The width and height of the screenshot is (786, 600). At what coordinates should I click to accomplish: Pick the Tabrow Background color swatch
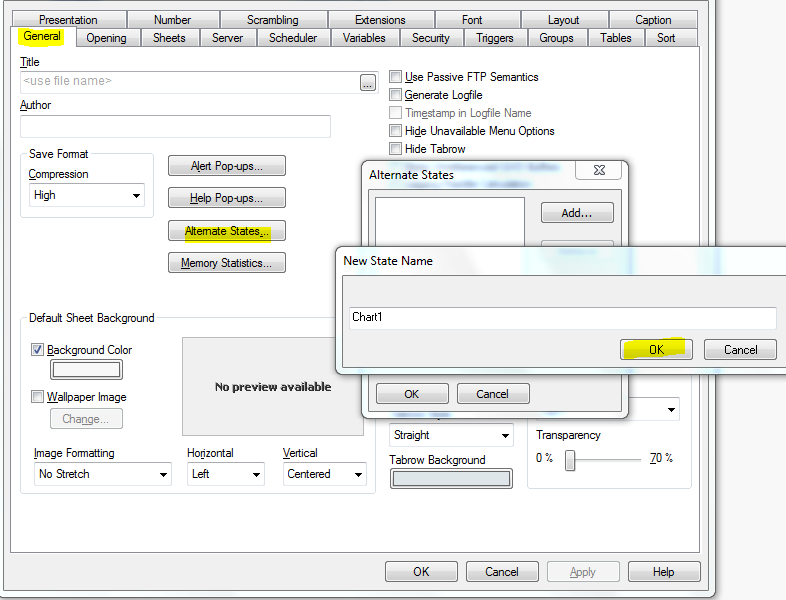pyautogui.click(x=451, y=479)
